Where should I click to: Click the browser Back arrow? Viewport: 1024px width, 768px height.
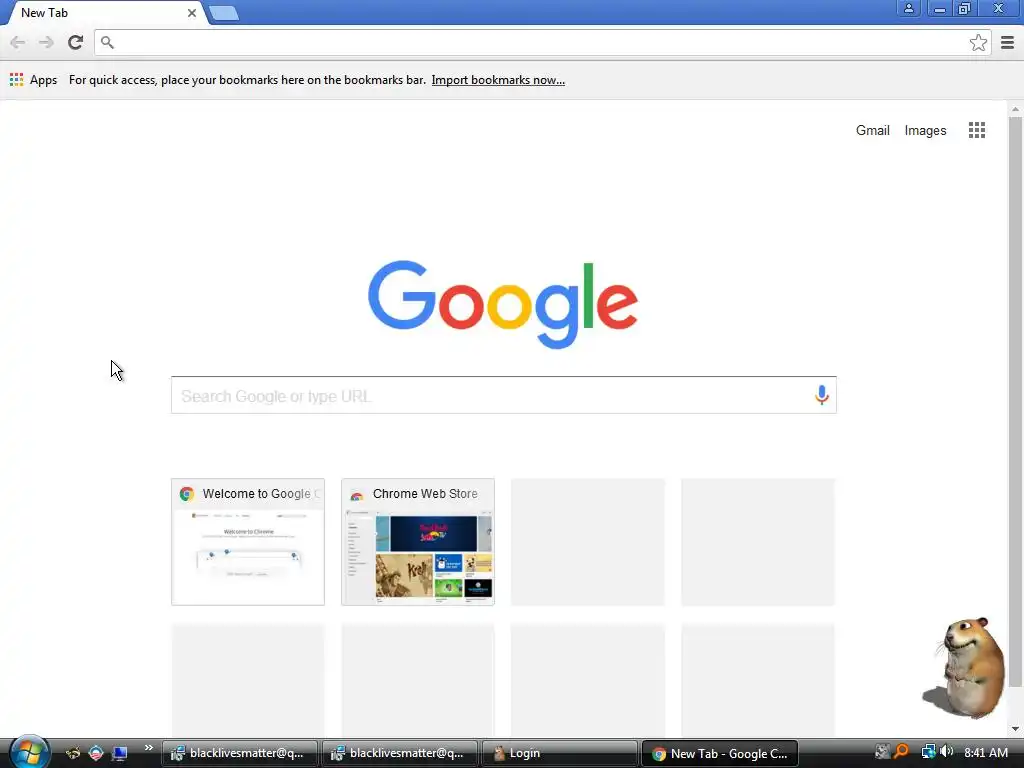tap(18, 42)
